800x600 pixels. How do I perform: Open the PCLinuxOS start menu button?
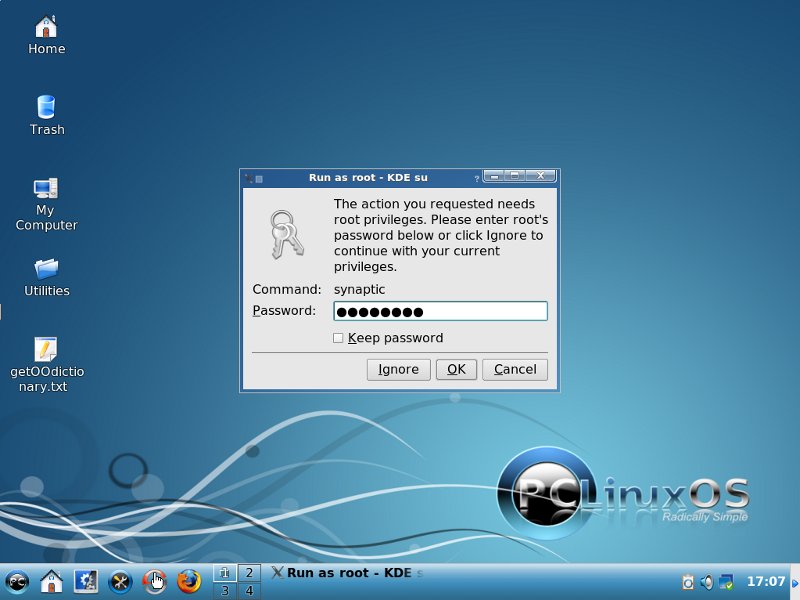(17, 581)
